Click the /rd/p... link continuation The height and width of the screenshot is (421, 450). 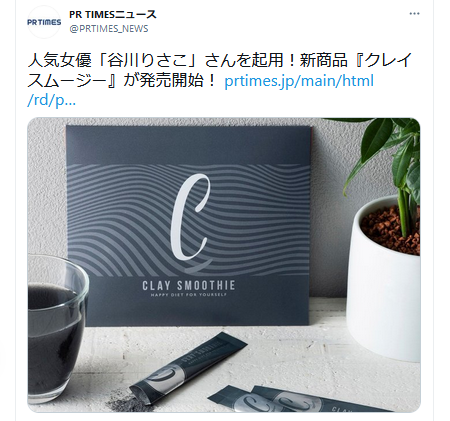[x=52, y=100]
